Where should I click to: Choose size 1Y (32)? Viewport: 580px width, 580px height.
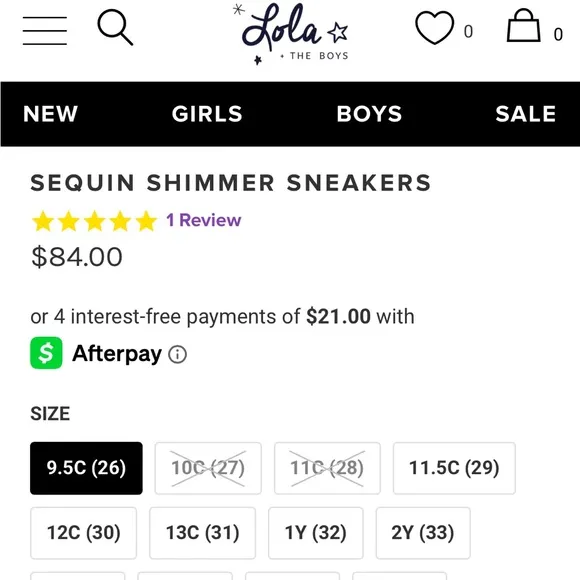(316, 533)
